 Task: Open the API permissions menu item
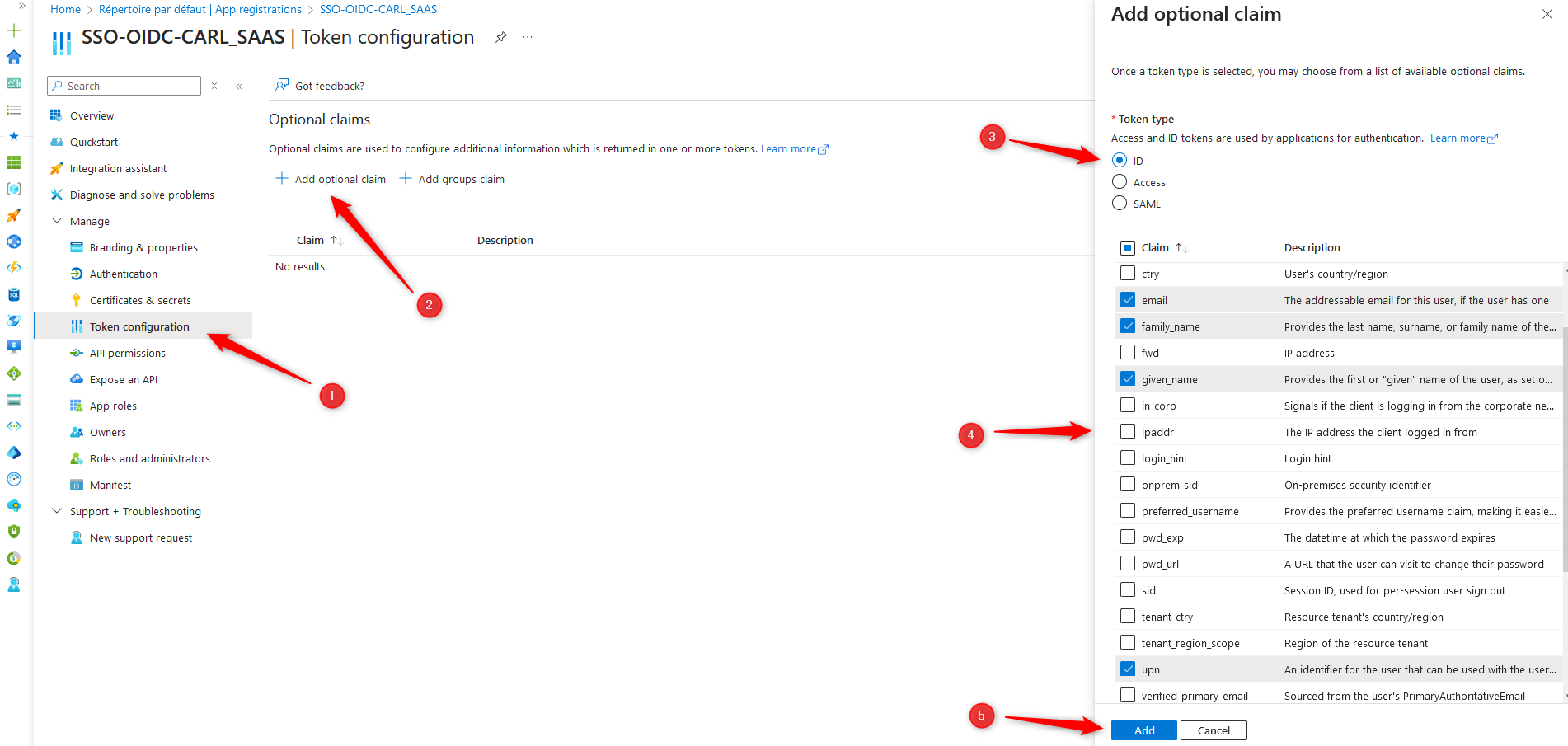[x=128, y=353]
